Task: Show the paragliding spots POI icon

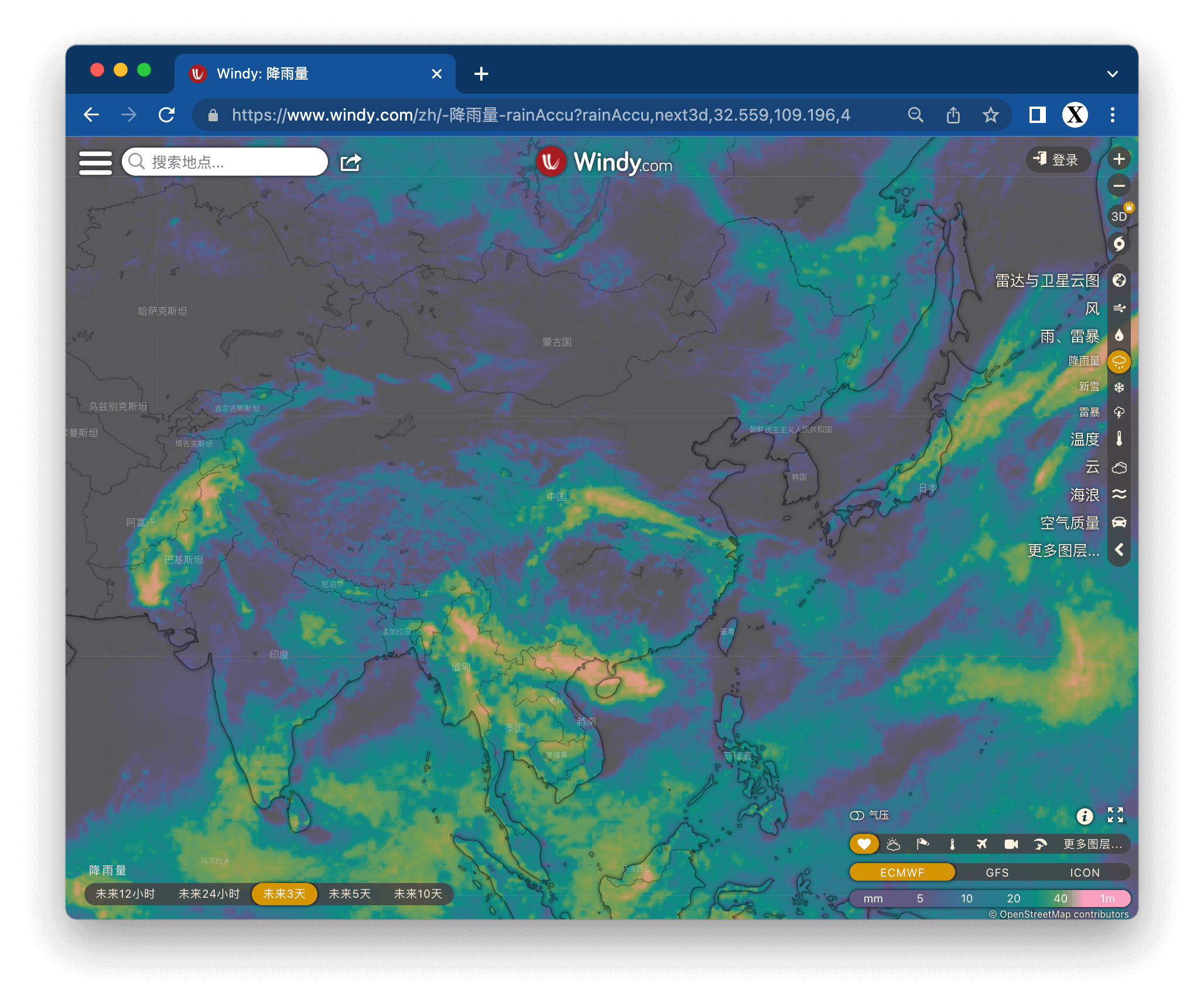Action: (1040, 844)
